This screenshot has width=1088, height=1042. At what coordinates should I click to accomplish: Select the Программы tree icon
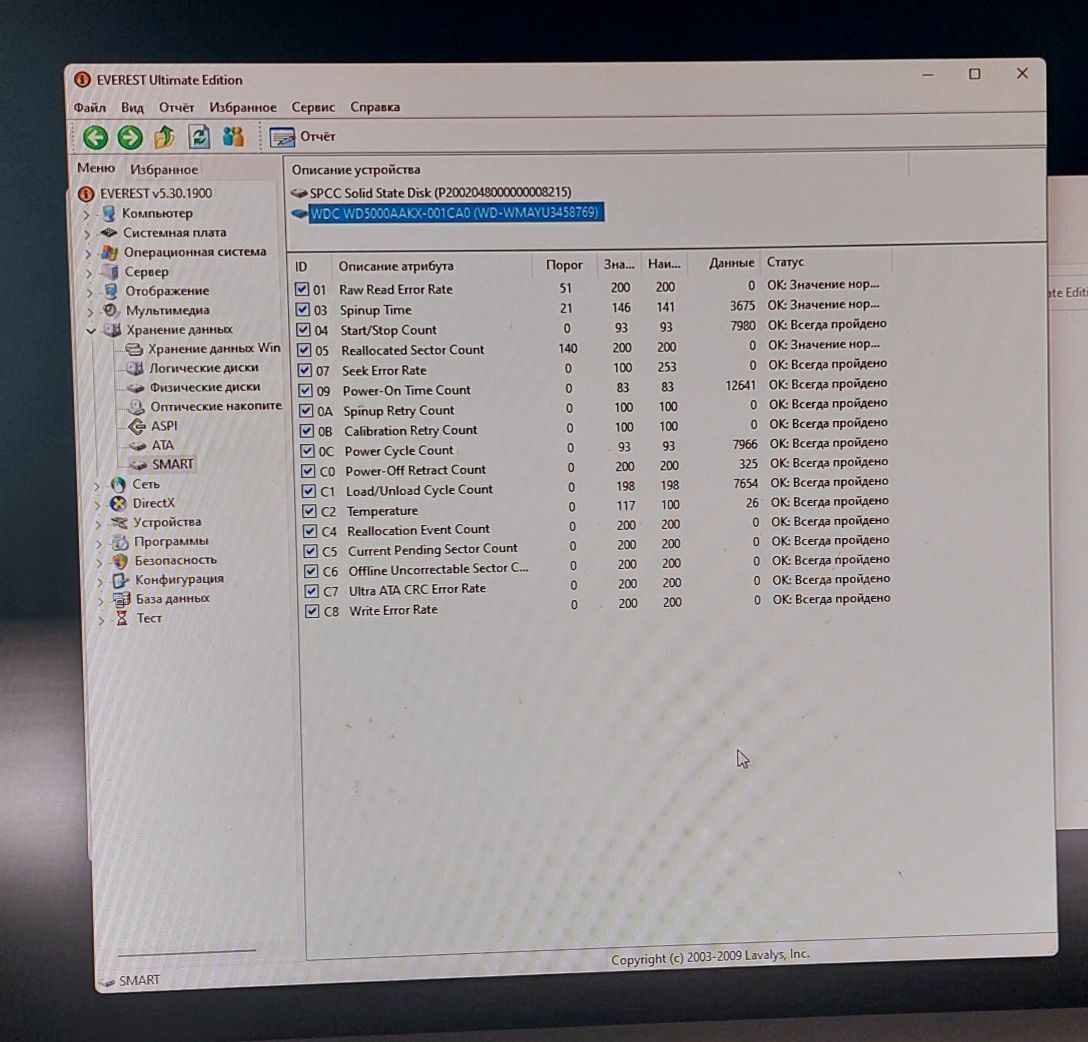click(x=120, y=541)
